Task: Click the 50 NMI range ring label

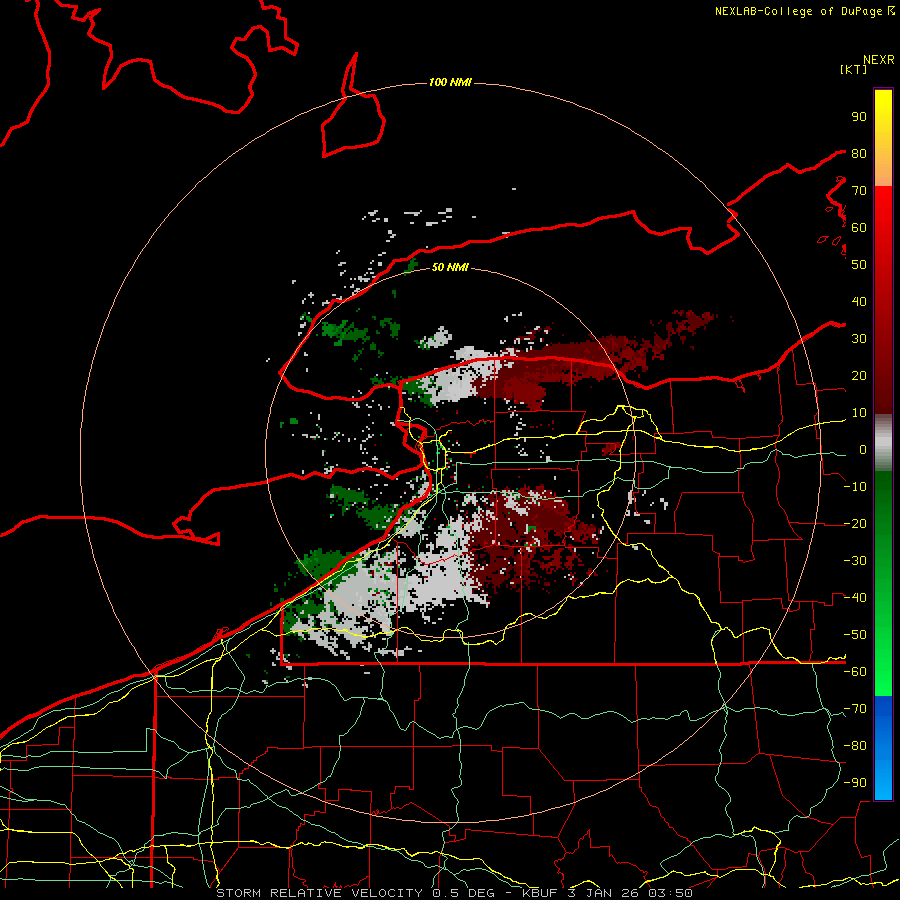Action: 450,267
